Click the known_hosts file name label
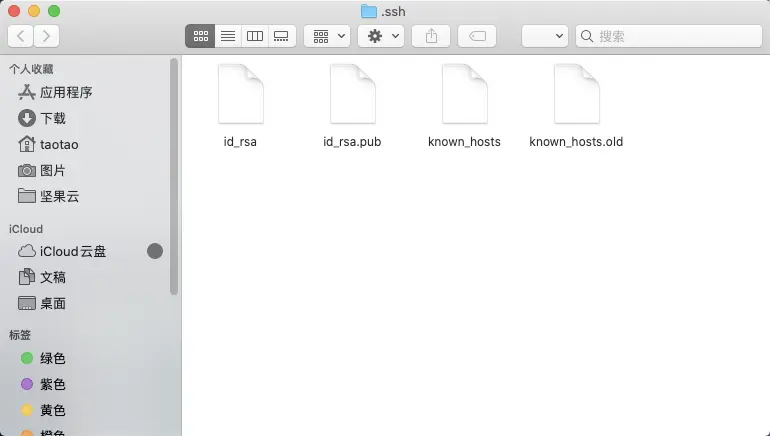770x436 pixels. coord(464,142)
